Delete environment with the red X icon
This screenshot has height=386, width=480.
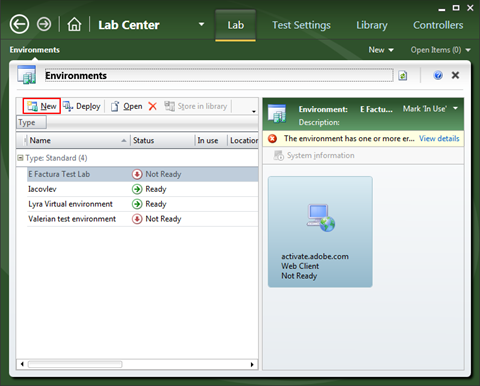click(x=153, y=106)
